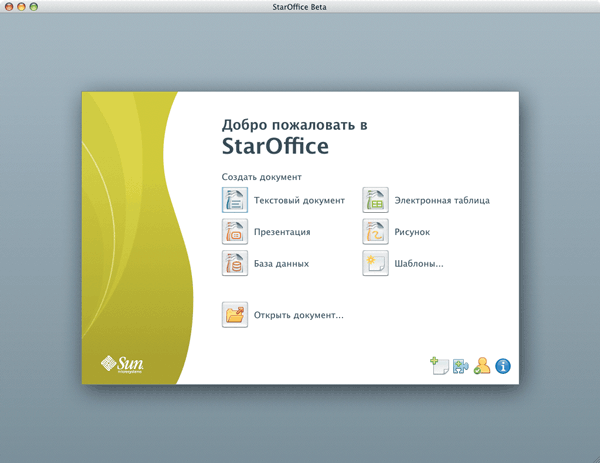Pick the Рисунок label
Screen dimensions: 600x463
tap(412, 232)
